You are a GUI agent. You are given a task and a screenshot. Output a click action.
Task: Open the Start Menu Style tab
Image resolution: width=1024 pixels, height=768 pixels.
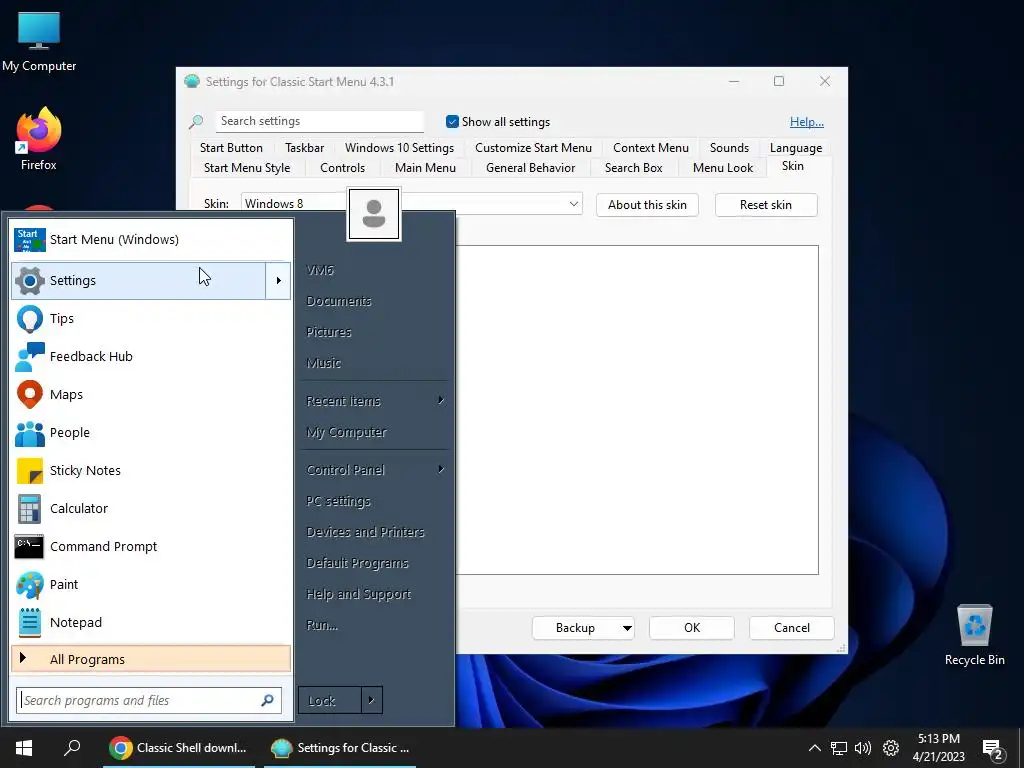247,168
